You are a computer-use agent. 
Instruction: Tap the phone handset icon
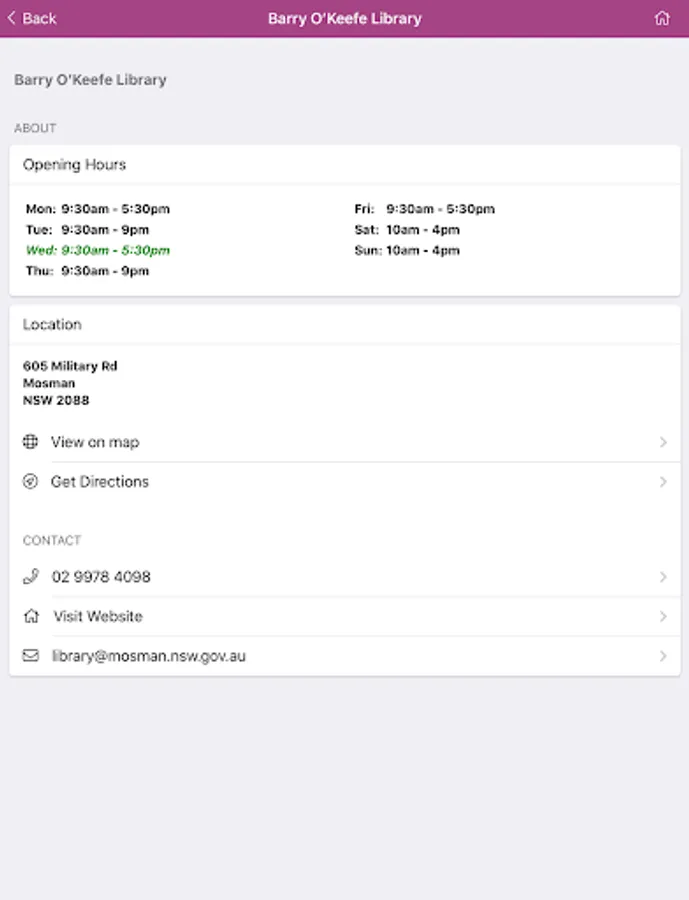coord(31,577)
